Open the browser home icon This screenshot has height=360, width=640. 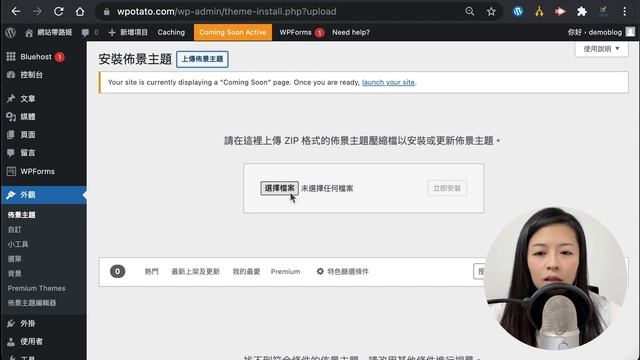tap(80, 11)
